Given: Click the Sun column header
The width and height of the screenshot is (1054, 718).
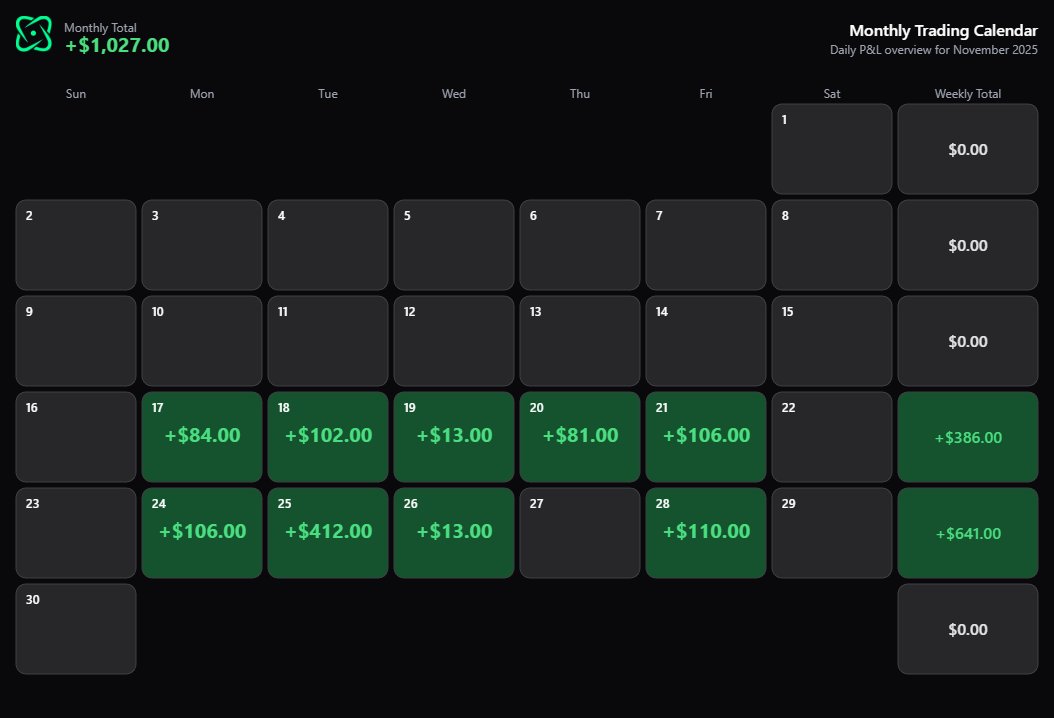Looking at the screenshot, I should pos(76,94).
